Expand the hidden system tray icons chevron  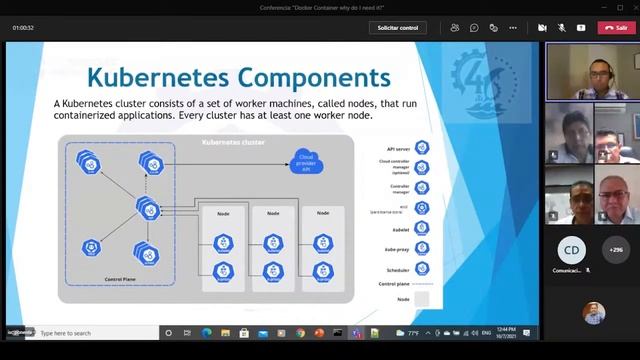click(x=428, y=333)
